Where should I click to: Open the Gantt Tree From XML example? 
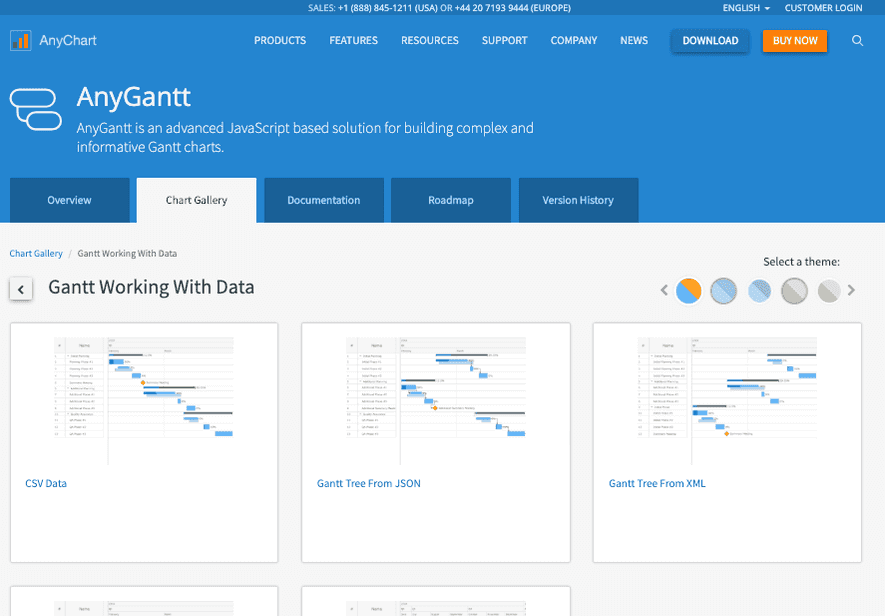pyautogui.click(x=657, y=483)
